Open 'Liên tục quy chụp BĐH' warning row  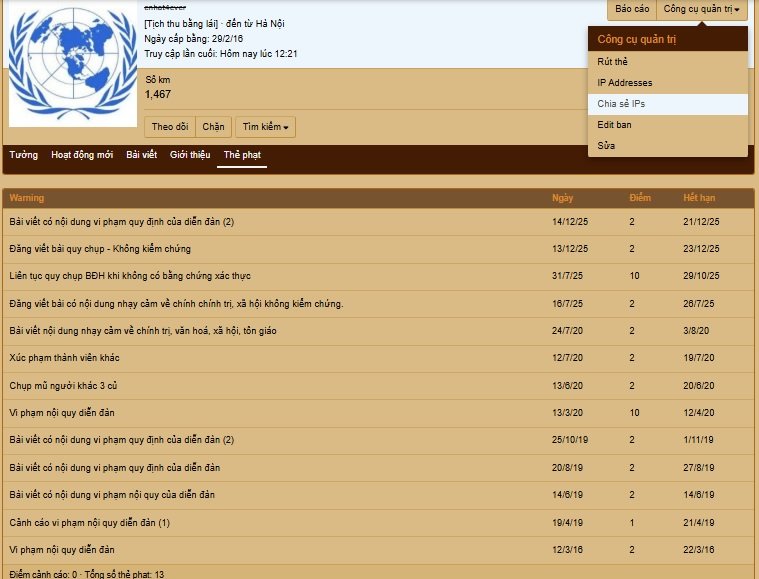pyautogui.click(x=130, y=276)
